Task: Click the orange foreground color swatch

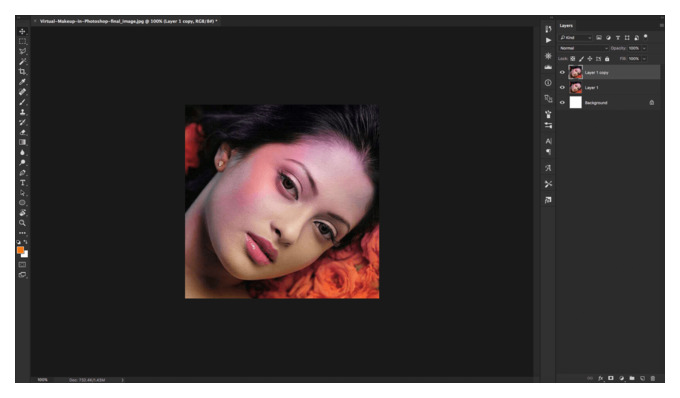Action: coord(20,250)
